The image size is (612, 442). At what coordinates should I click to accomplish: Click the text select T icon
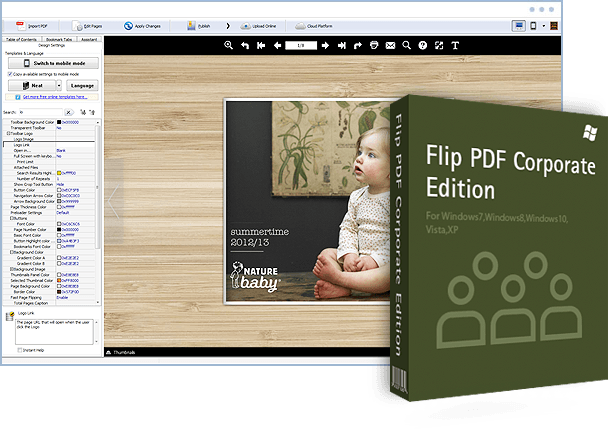pos(456,45)
